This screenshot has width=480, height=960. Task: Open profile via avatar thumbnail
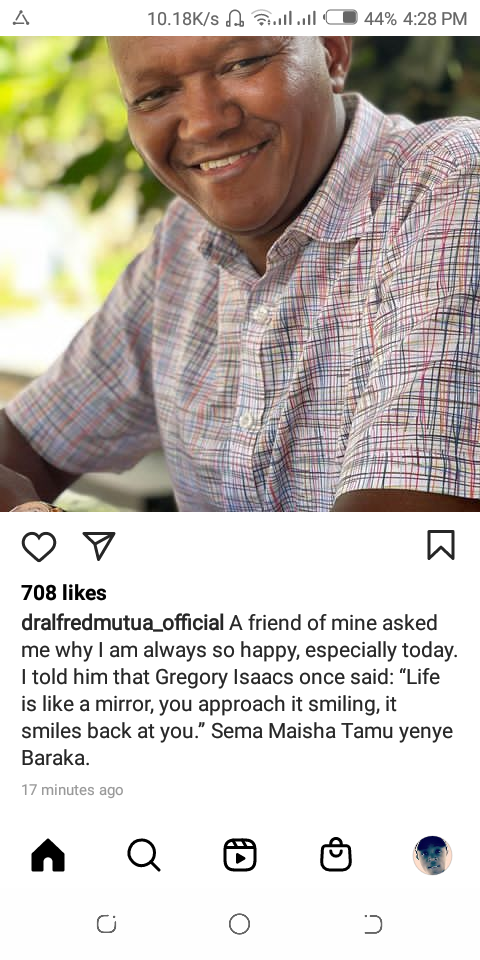432,855
